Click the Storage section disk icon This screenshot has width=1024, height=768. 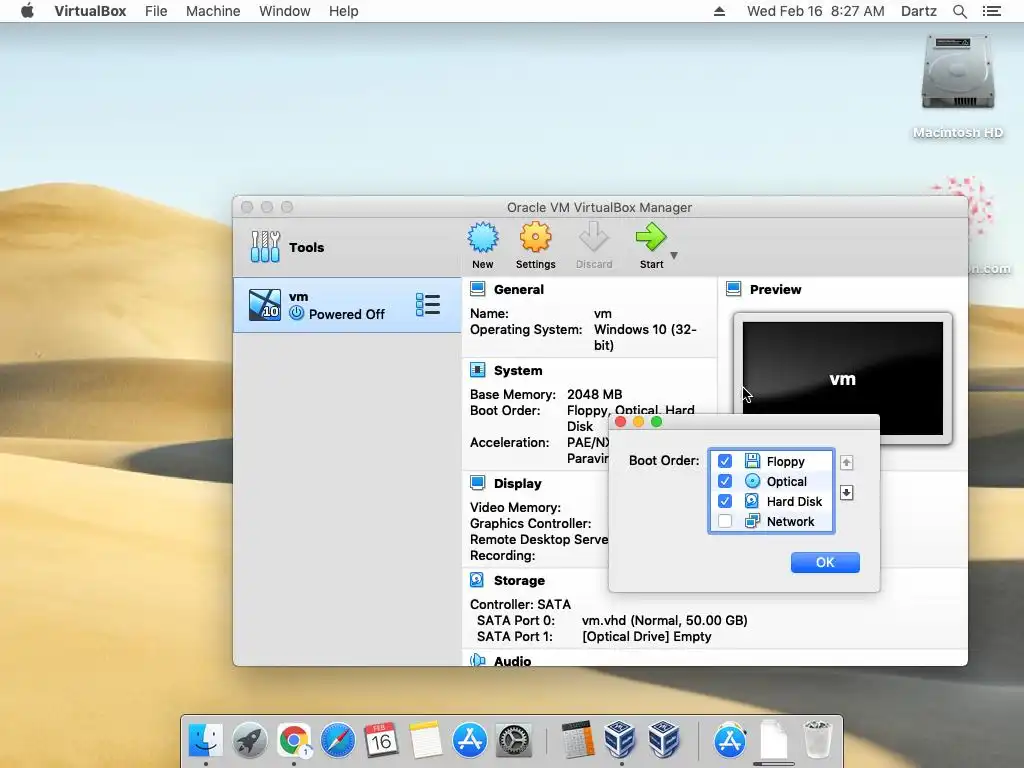point(477,580)
